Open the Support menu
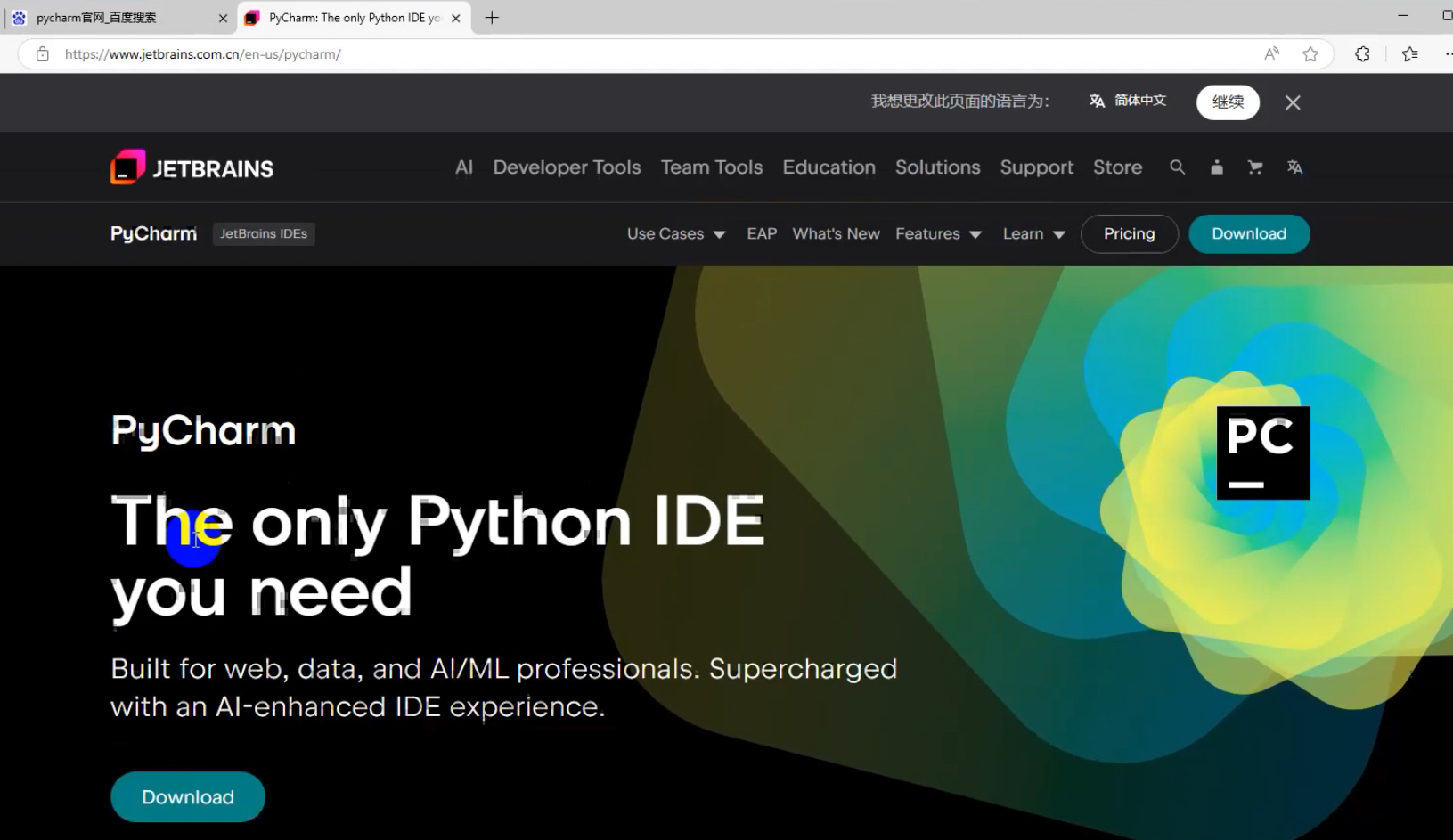 click(1037, 167)
